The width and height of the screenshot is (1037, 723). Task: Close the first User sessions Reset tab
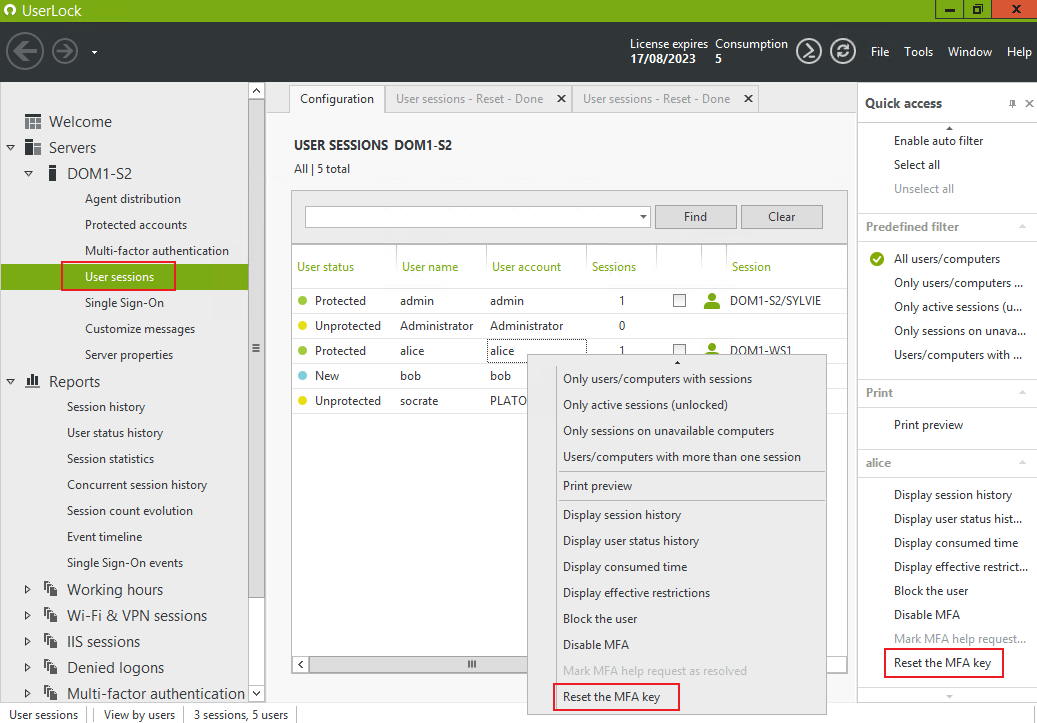point(561,99)
